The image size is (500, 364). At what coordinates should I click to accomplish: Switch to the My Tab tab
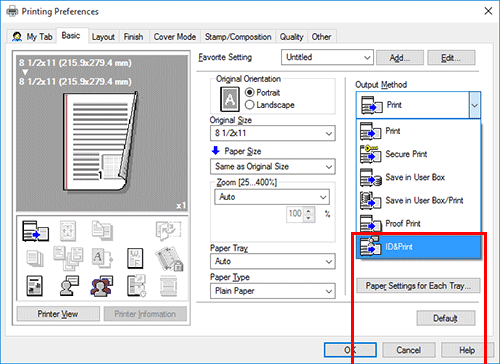point(32,37)
